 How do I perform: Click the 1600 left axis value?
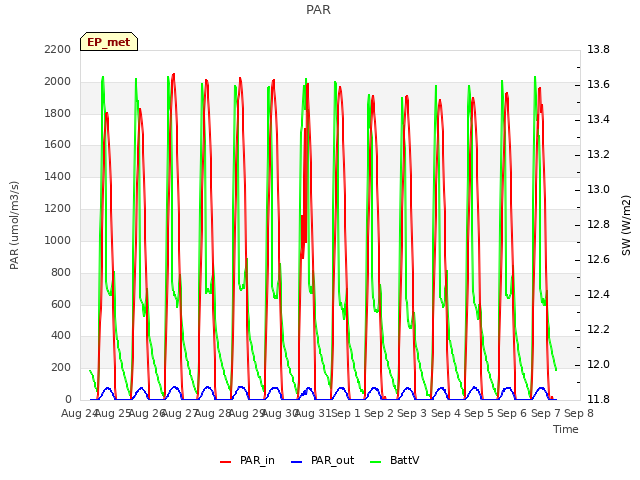pos(58,144)
